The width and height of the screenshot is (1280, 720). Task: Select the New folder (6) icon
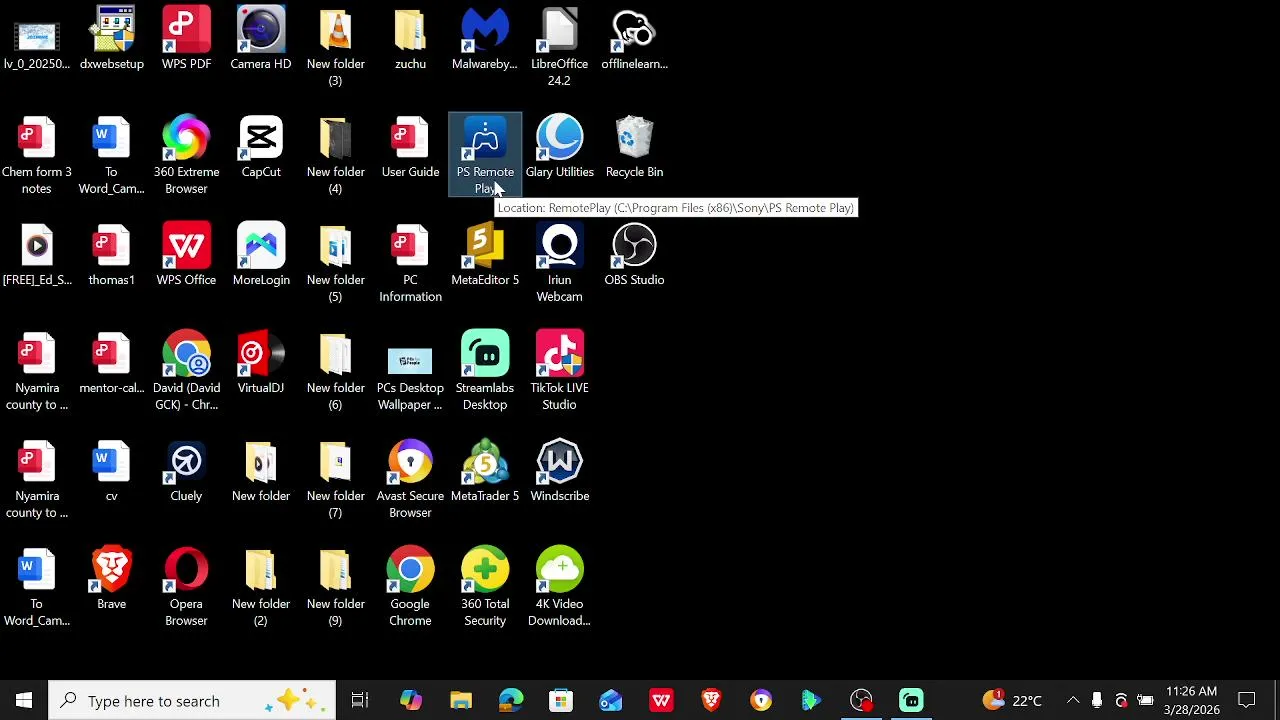click(x=335, y=371)
